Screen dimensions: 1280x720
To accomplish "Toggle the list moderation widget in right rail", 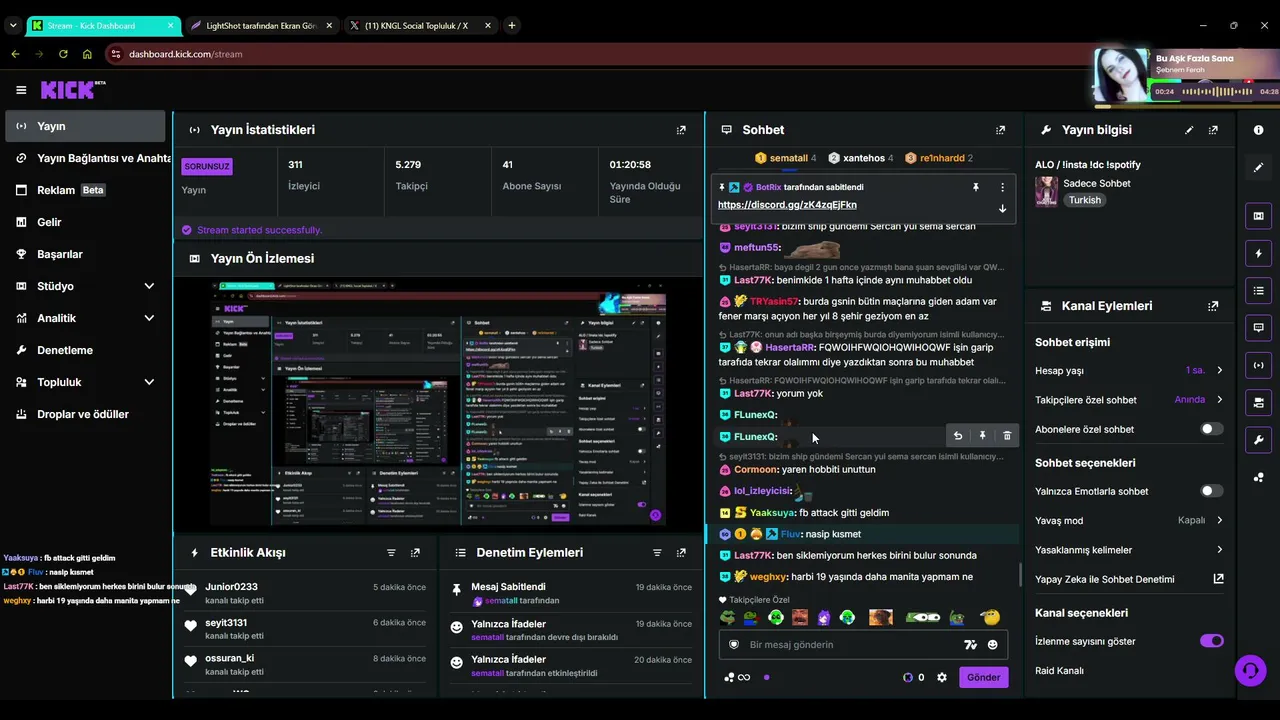I will tap(1258, 291).
